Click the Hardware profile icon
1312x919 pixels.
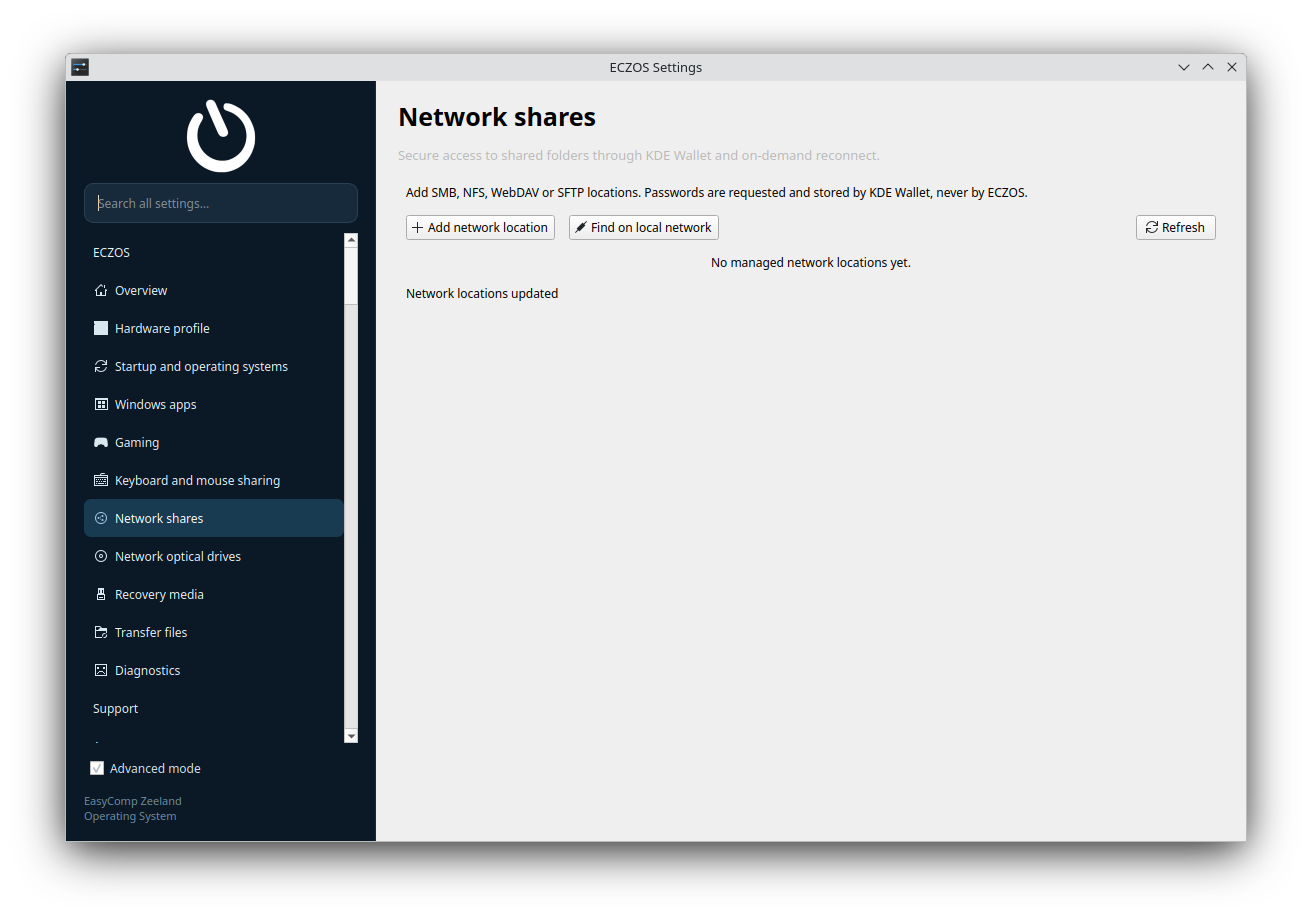(100, 328)
